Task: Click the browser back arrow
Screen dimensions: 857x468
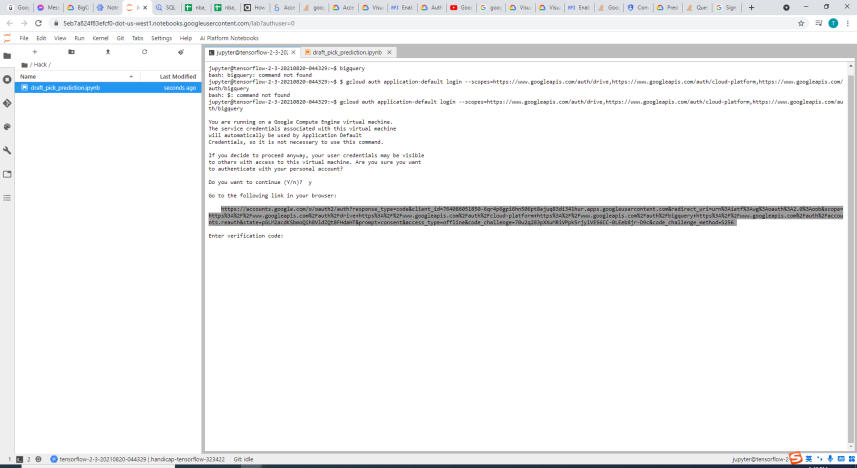Action: pos(10,23)
